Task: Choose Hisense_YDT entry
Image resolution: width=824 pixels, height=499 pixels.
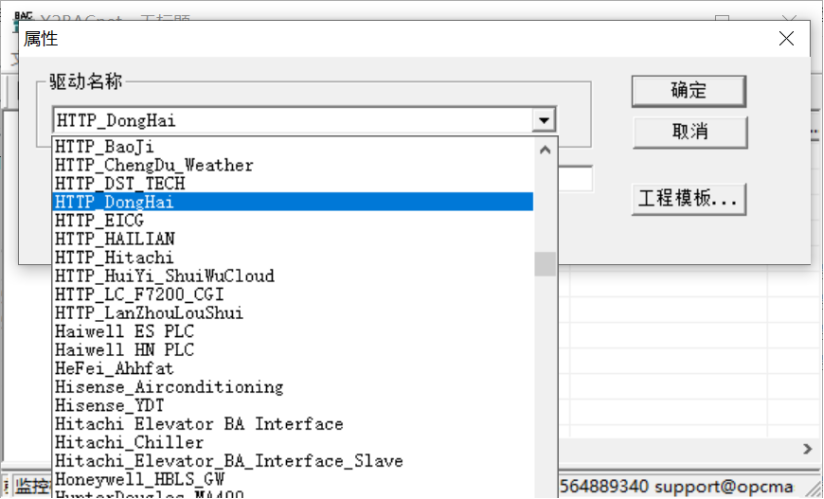Action: coord(293,405)
